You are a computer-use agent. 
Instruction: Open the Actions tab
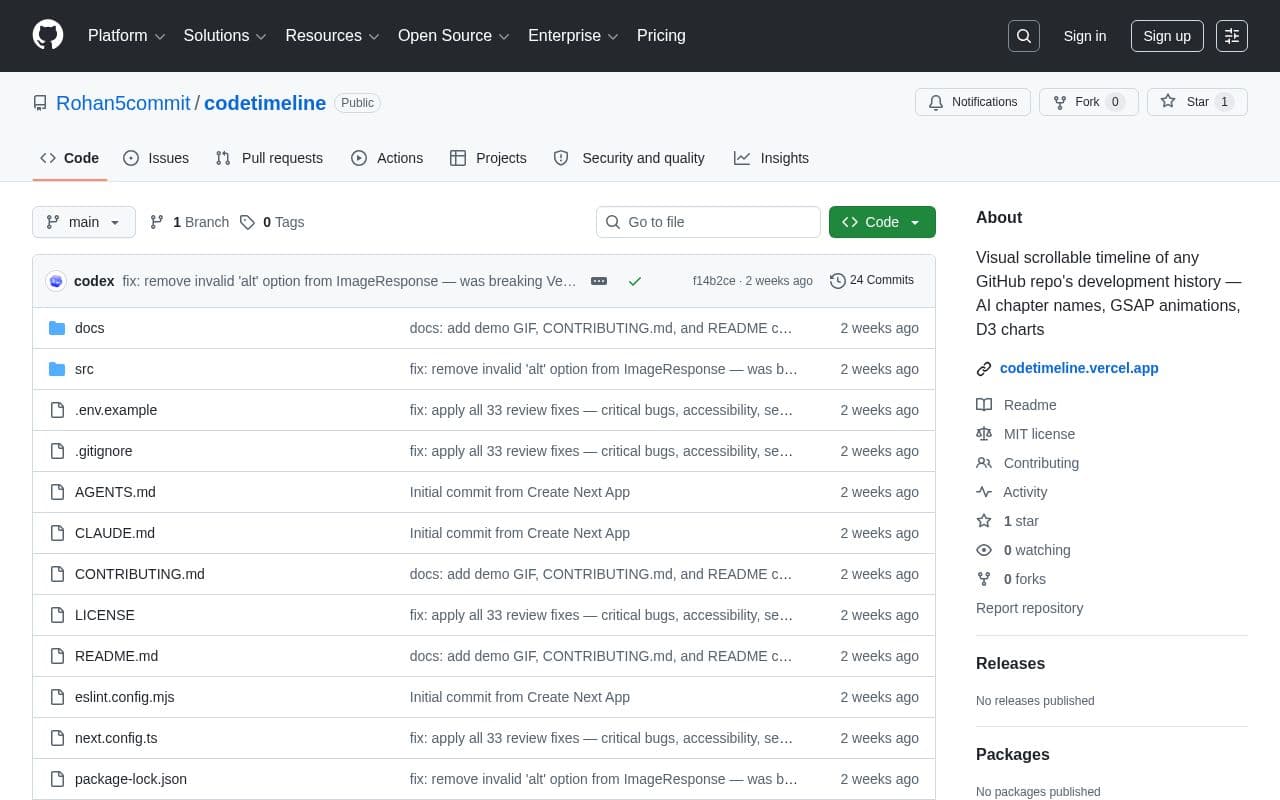387,158
